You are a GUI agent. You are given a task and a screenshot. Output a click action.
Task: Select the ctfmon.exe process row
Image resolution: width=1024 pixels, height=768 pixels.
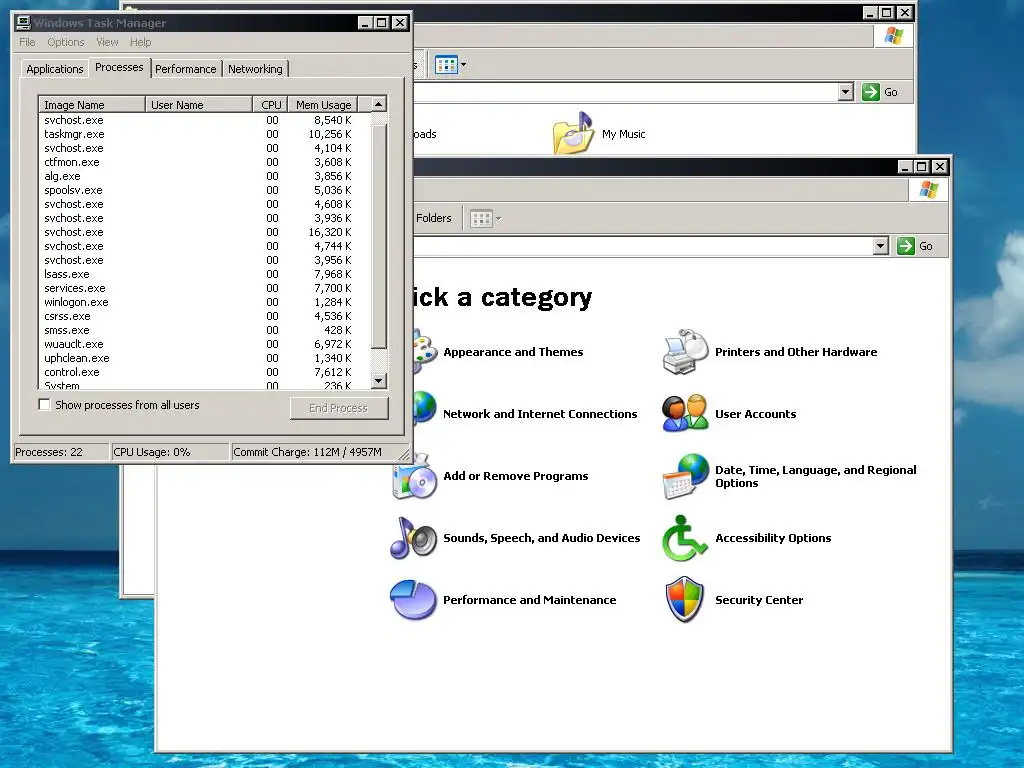[x=204, y=162]
